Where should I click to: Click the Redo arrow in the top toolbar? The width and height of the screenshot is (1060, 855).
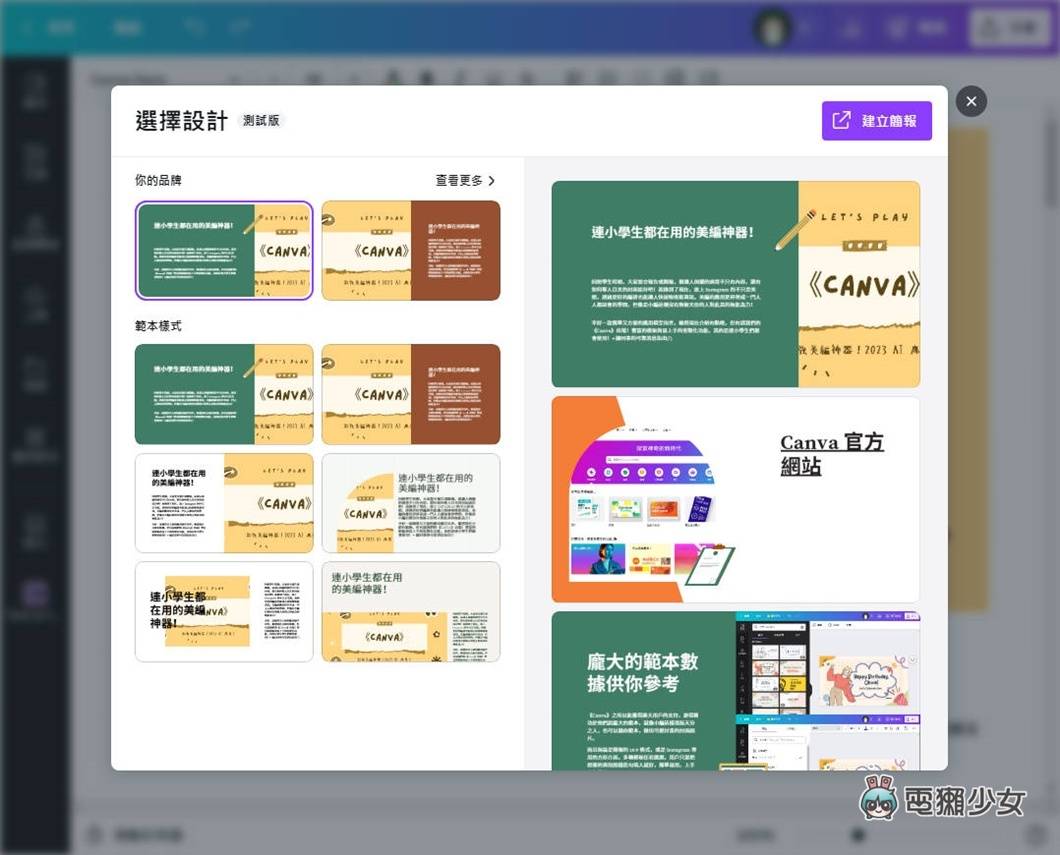[238, 27]
